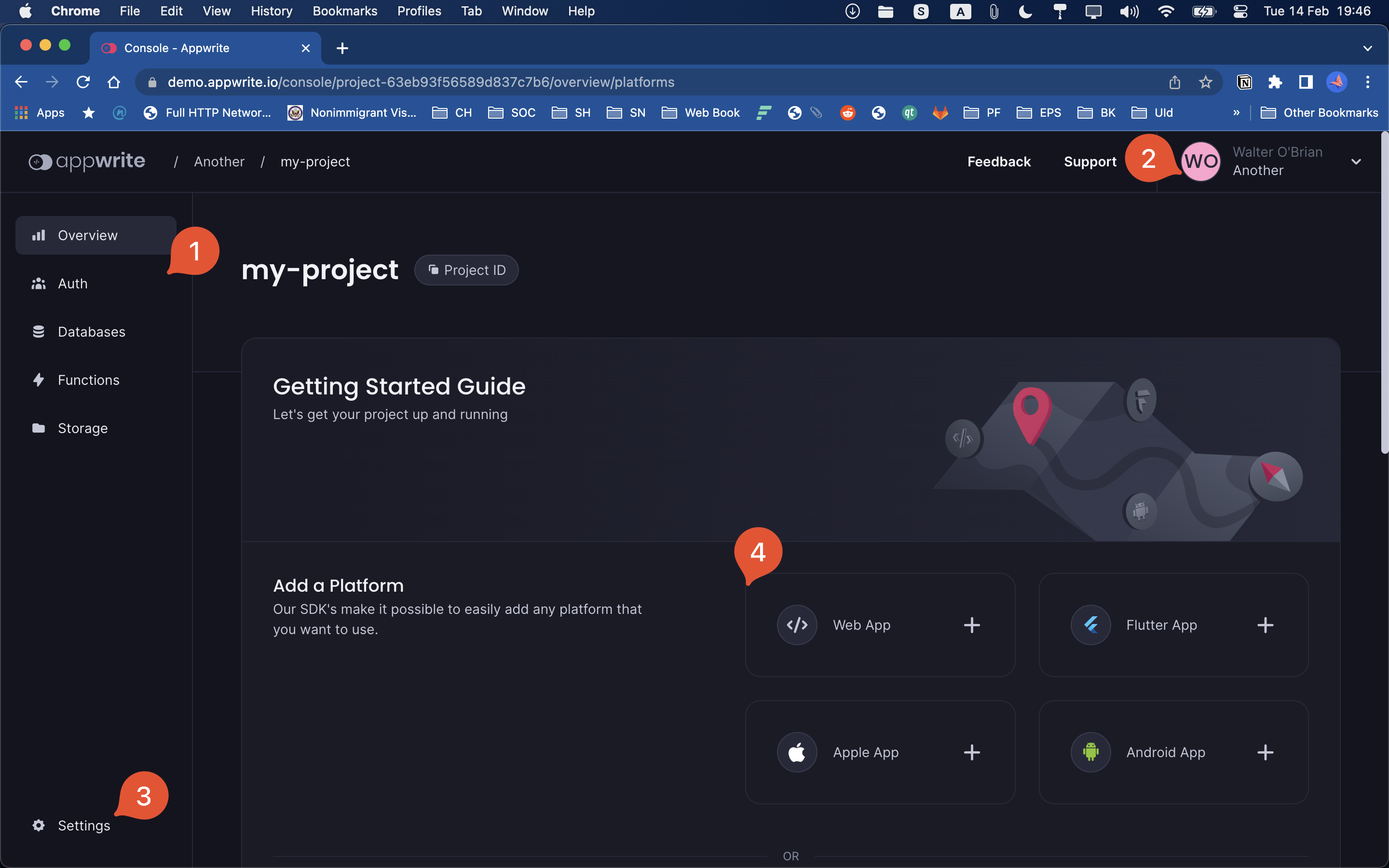
Task: Close the Console - Appwrite tab
Action: 306,48
